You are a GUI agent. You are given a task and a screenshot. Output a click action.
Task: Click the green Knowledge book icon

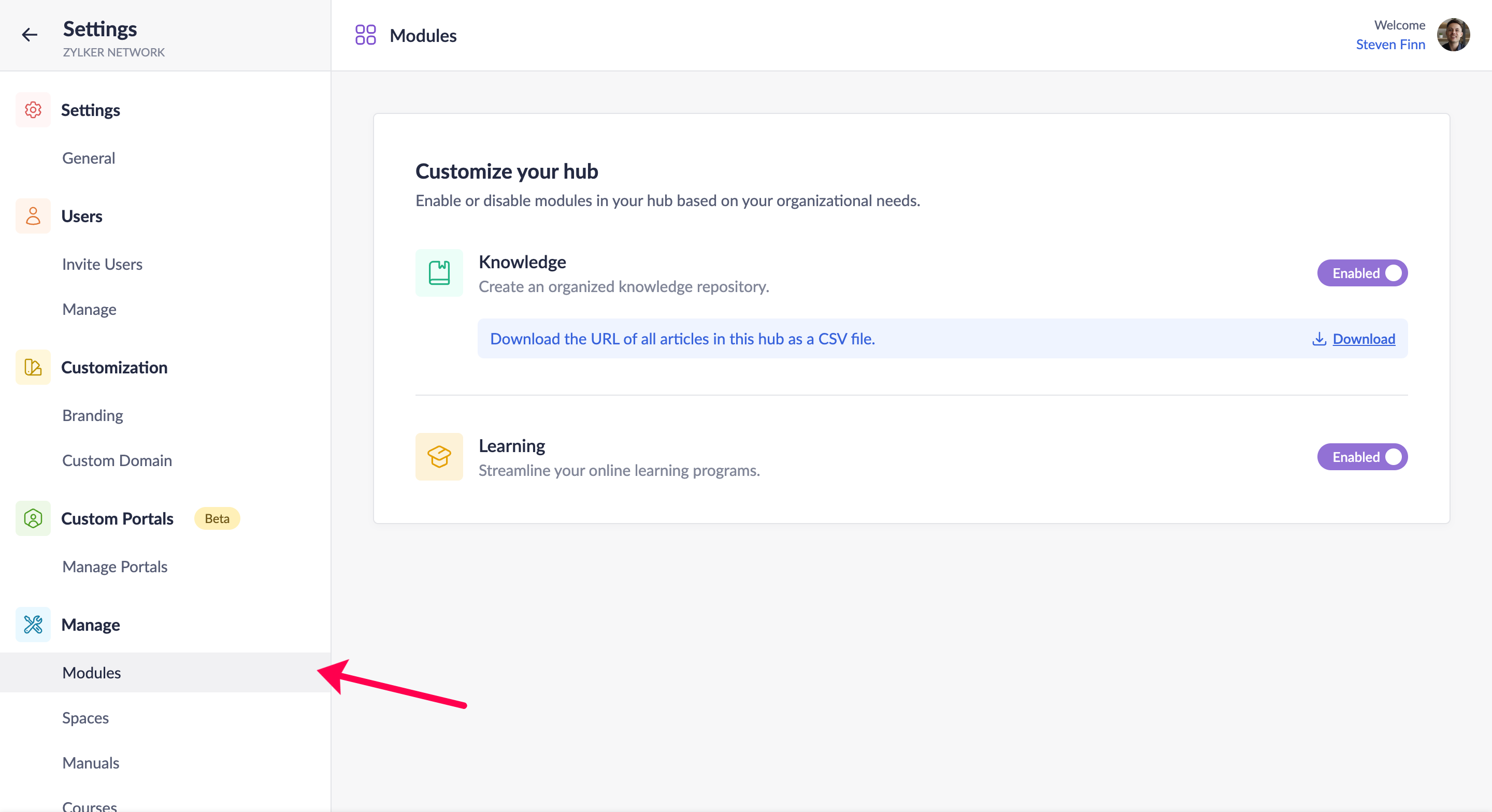point(439,273)
